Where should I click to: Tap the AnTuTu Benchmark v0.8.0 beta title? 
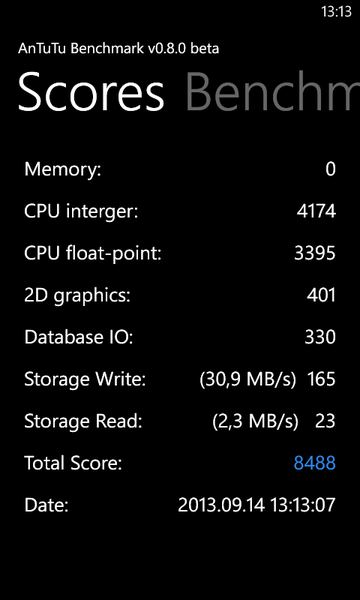pos(118,49)
